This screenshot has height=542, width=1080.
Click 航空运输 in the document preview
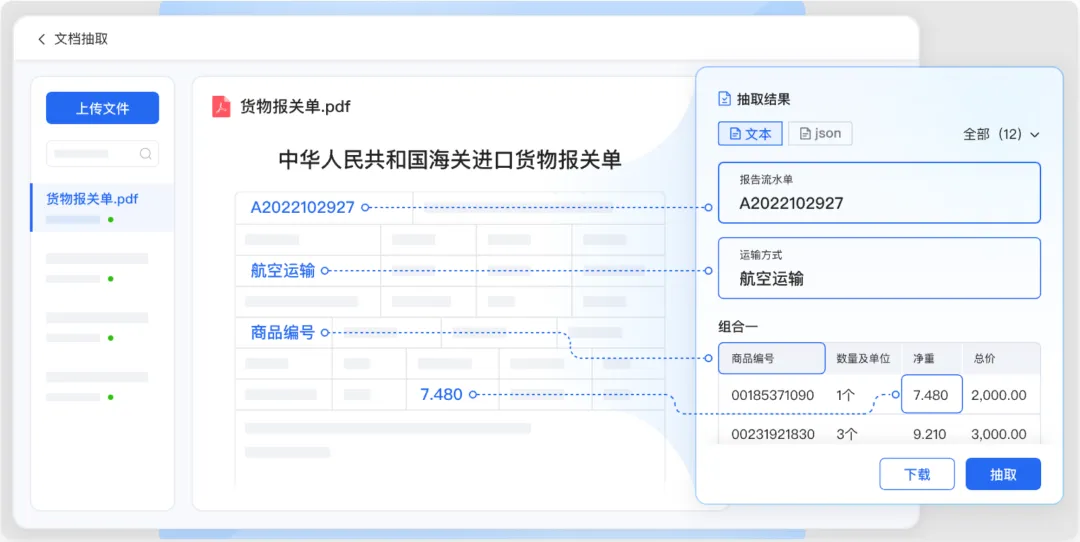pos(282,271)
